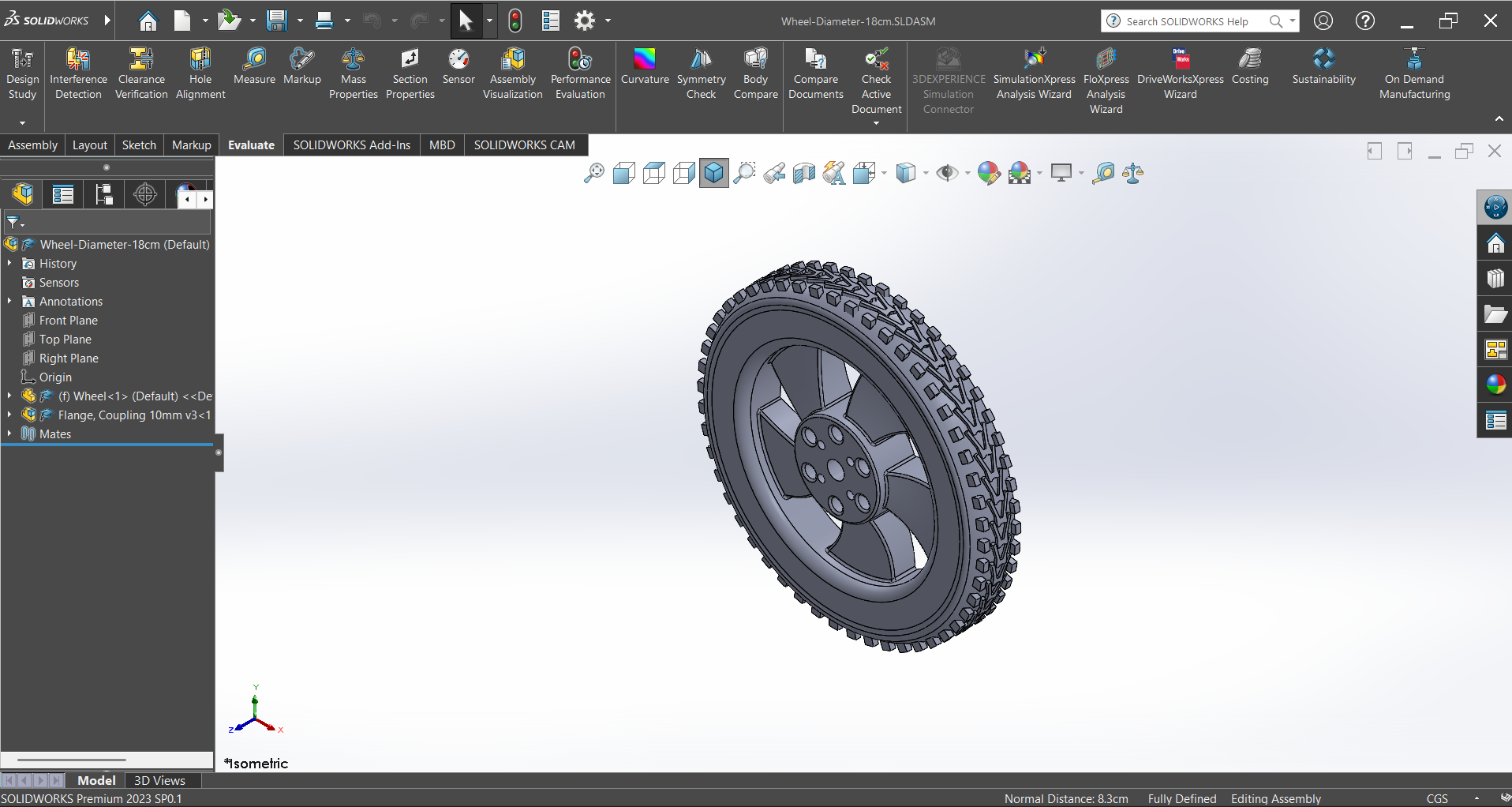Open On Demand Manufacturing
1512x807 pixels.
(x=1414, y=73)
